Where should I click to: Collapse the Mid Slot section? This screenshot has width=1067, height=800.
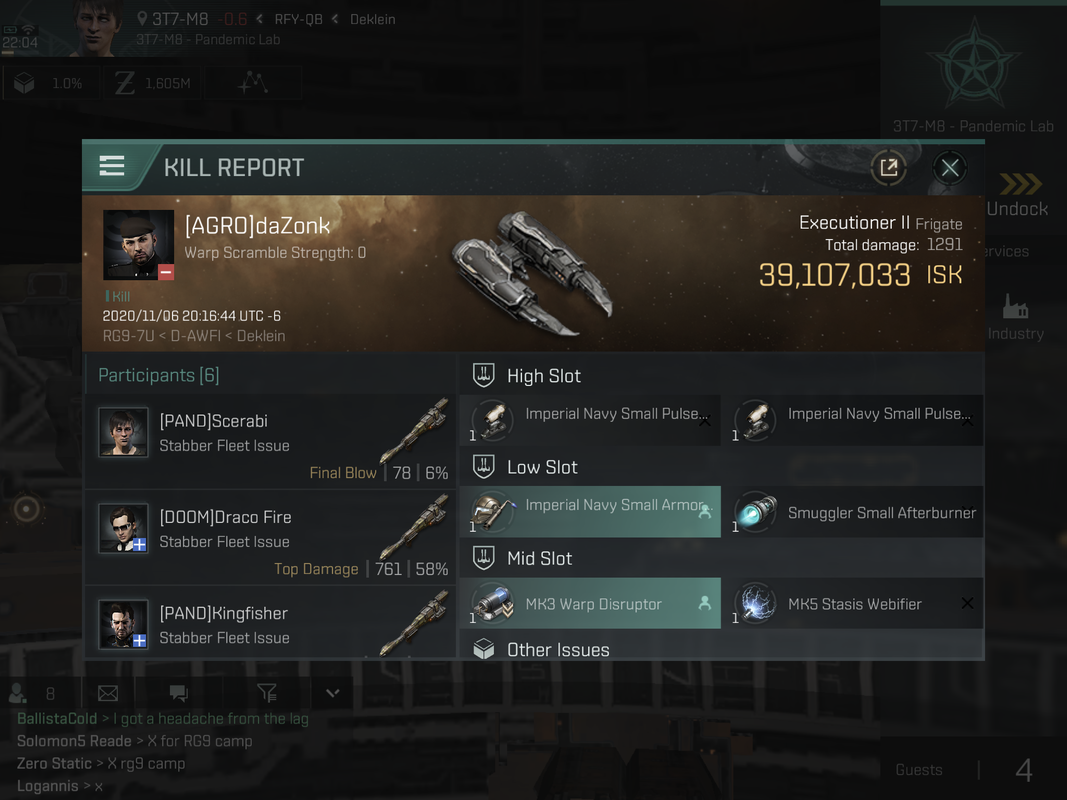point(721,558)
